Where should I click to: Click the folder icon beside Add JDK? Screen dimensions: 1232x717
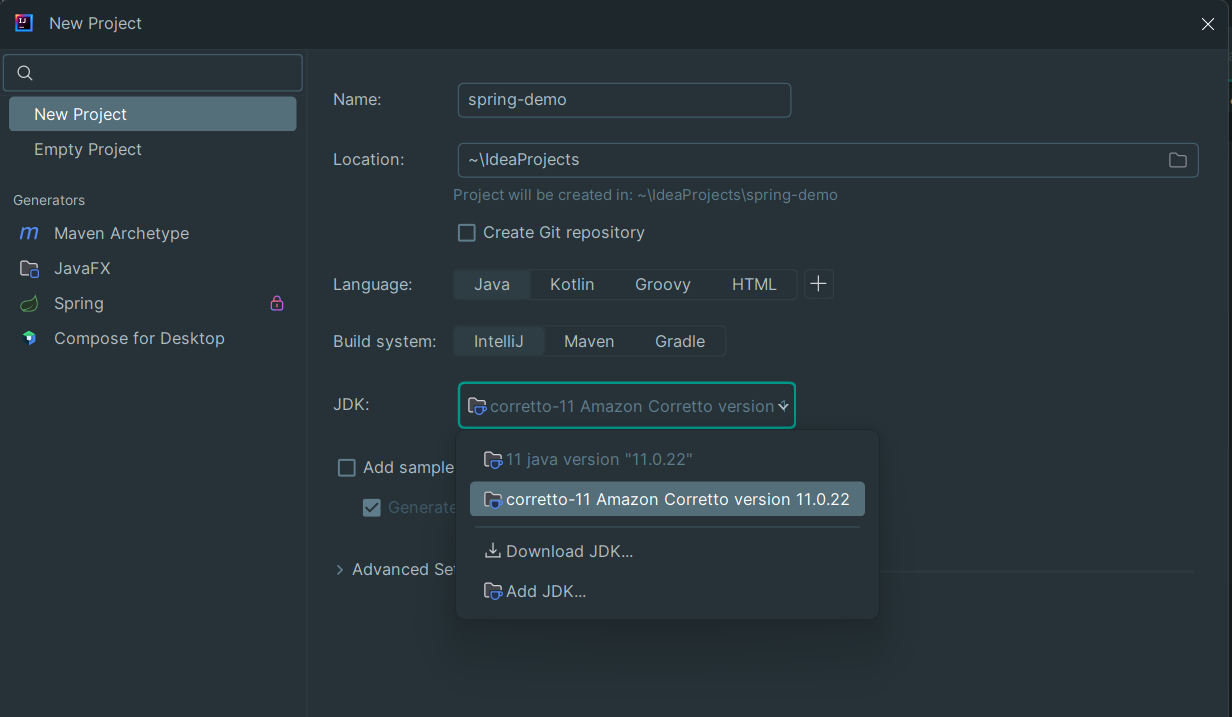[x=492, y=591]
